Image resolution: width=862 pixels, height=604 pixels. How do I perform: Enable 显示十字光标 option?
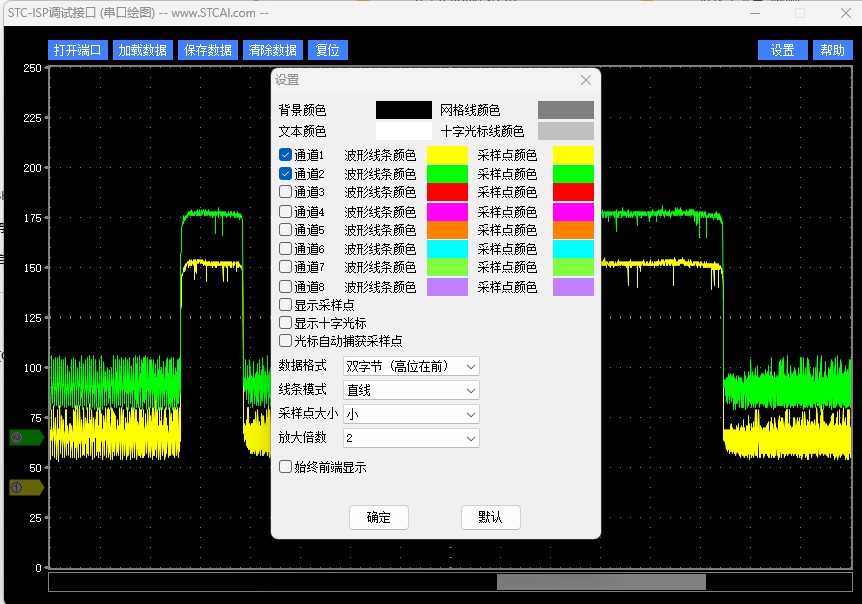[x=286, y=323]
